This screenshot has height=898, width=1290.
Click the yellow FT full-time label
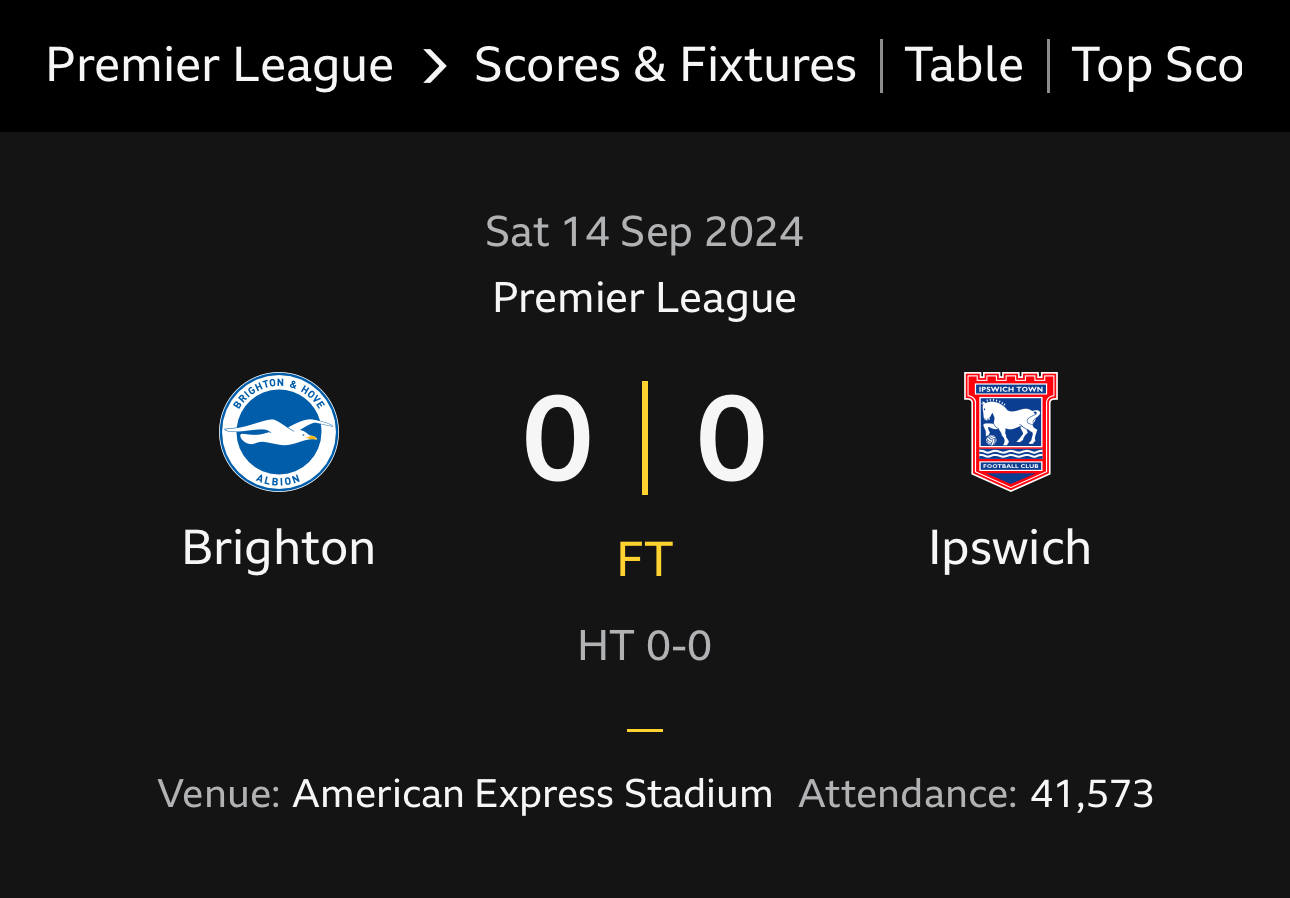(x=645, y=559)
